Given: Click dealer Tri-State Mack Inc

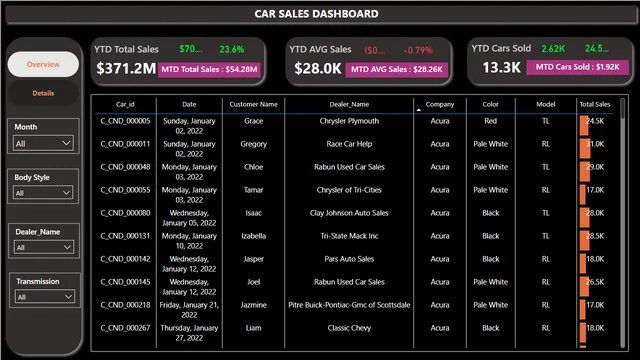Looking at the screenshot, I should [x=349, y=236].
